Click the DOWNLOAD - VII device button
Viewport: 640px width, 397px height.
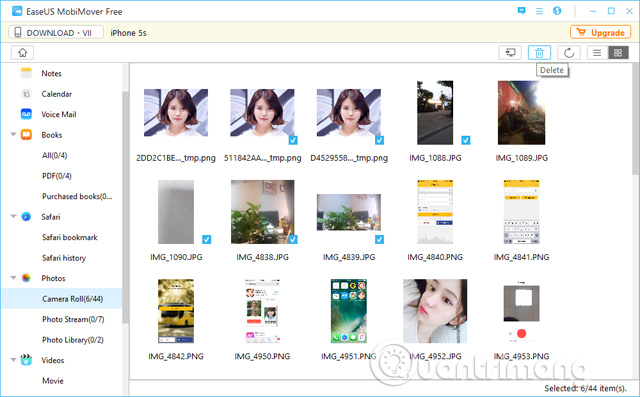click(x=56, y=32)
